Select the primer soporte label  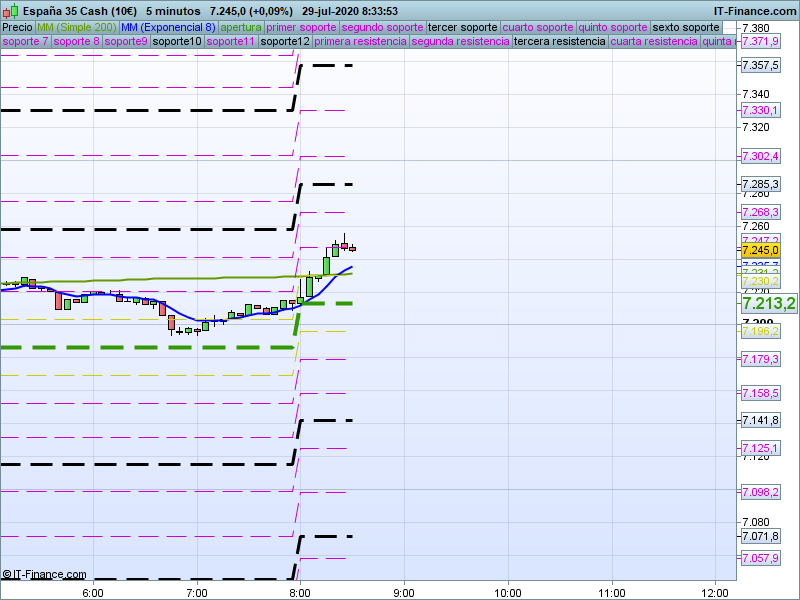point(302,27)
